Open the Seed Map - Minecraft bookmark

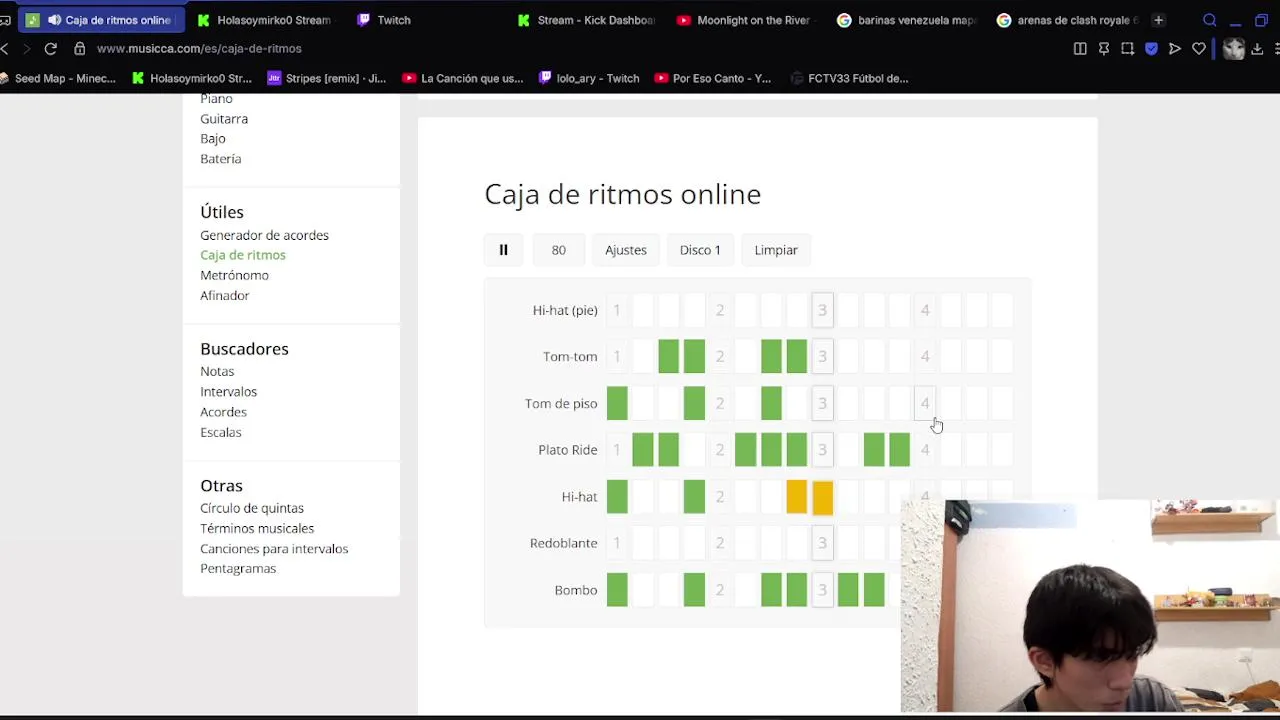tap(57, 78)
